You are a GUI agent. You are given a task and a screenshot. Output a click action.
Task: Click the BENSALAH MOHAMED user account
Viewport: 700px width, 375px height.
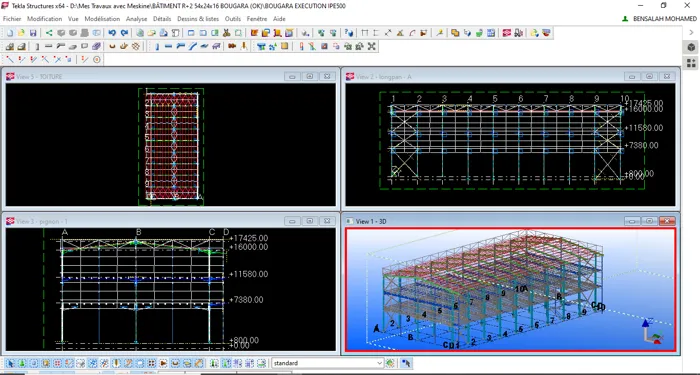(x=659, y=19)
